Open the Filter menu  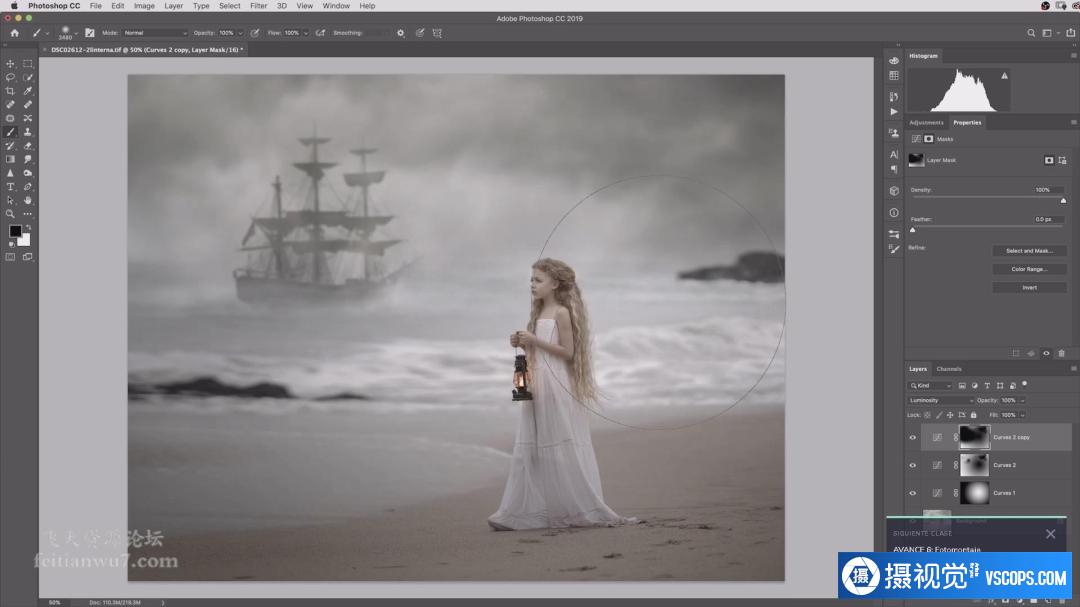click(x=258, y=6)
